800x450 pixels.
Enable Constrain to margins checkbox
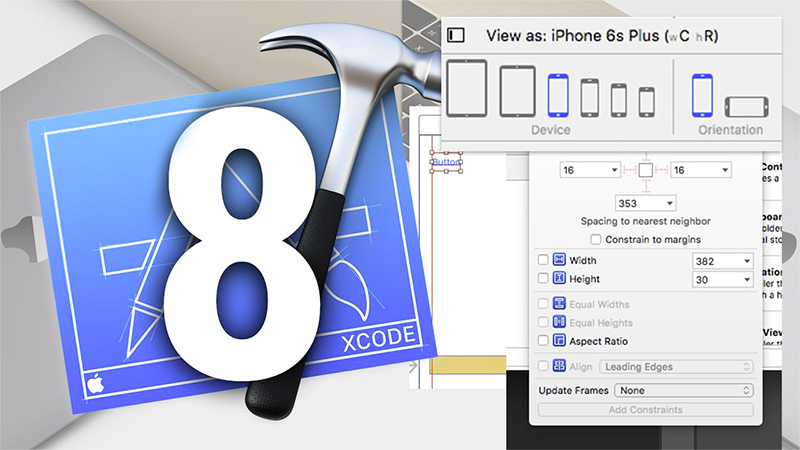click(x=596, y=240)
